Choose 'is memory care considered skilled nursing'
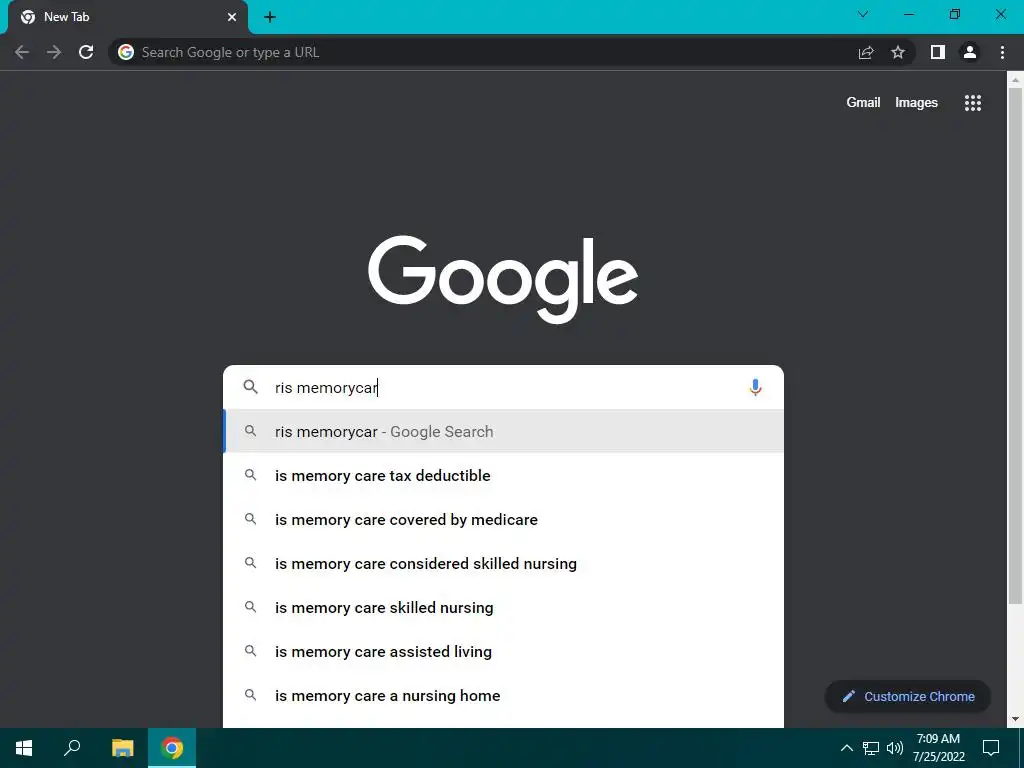1024x768 pixels. (504, 564)
